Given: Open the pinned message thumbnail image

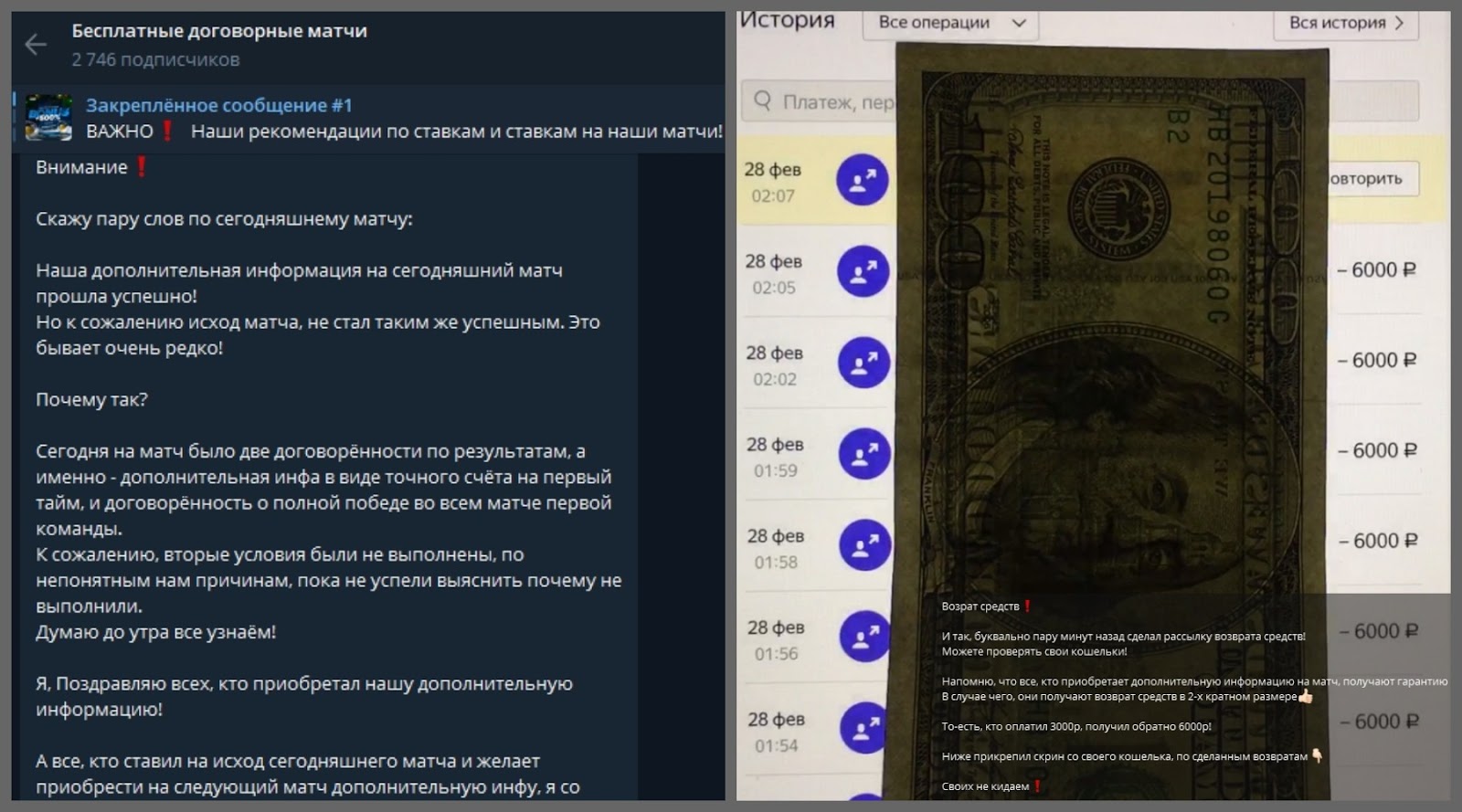Looking at the screenshot, I should tap(48, 118).
